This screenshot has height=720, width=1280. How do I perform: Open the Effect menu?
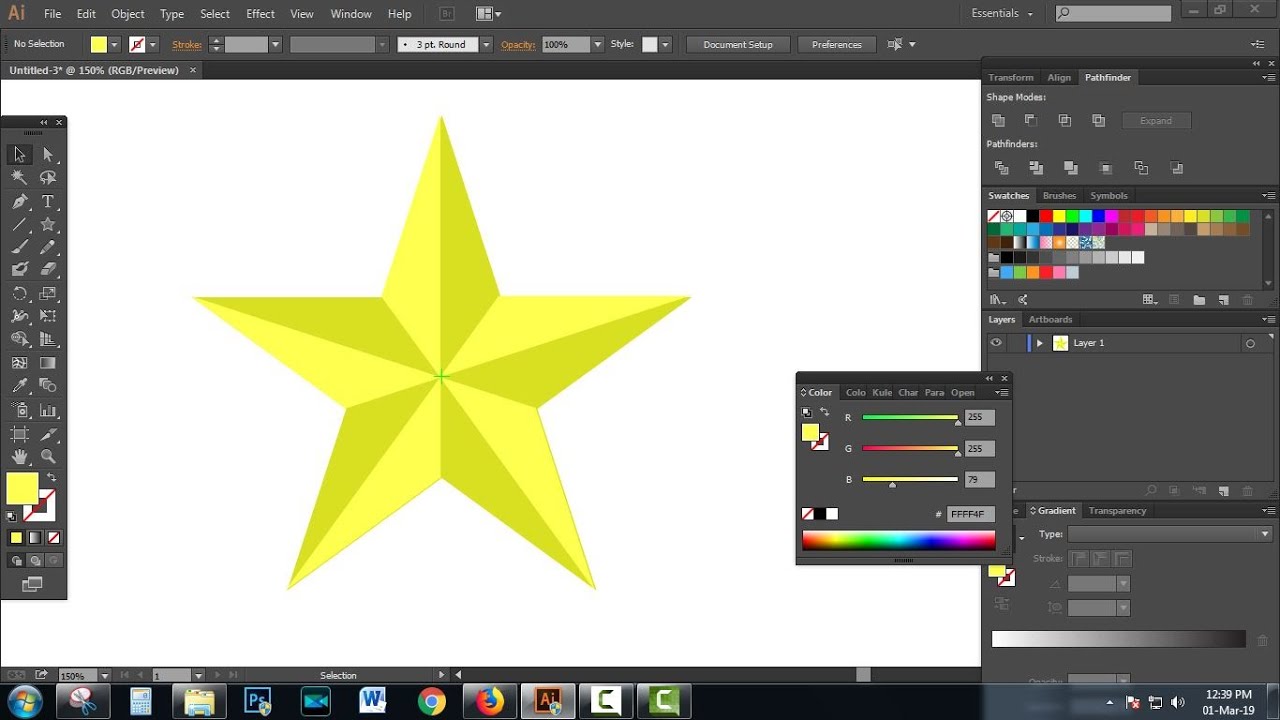coord(260,14)
